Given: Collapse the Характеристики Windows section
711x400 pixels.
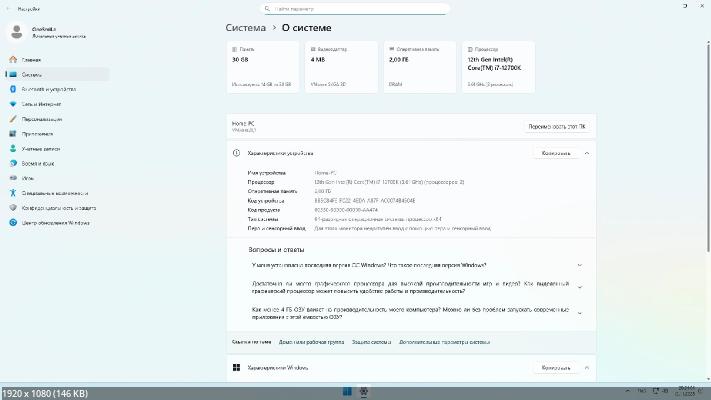Looking at the screenshot, I should click(587, 368).
